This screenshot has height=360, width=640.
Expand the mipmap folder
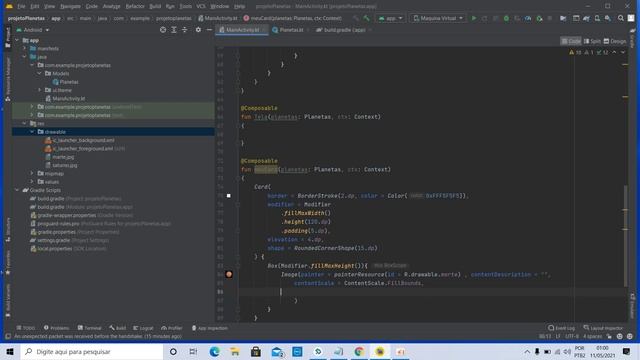point(32,173)
